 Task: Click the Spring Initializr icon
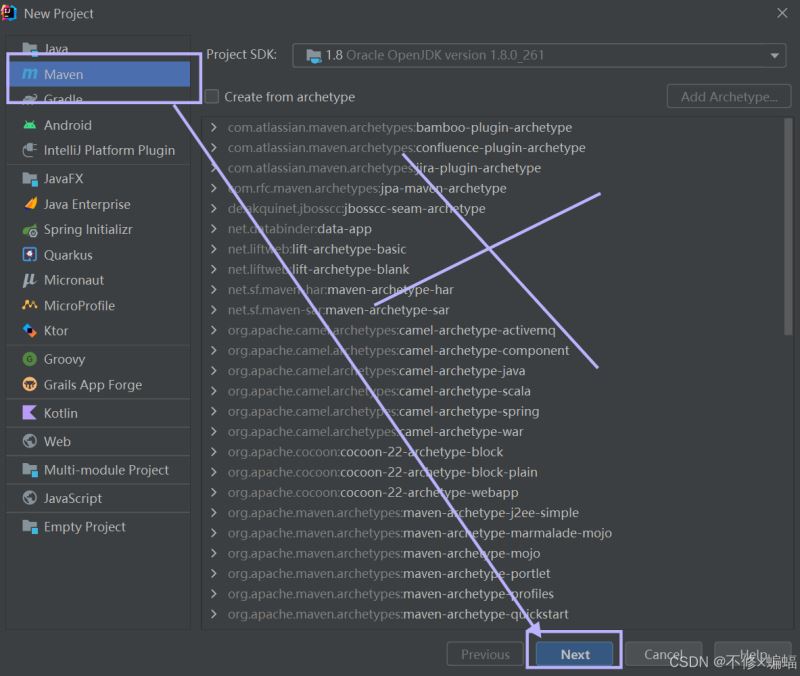click(30, 230)
